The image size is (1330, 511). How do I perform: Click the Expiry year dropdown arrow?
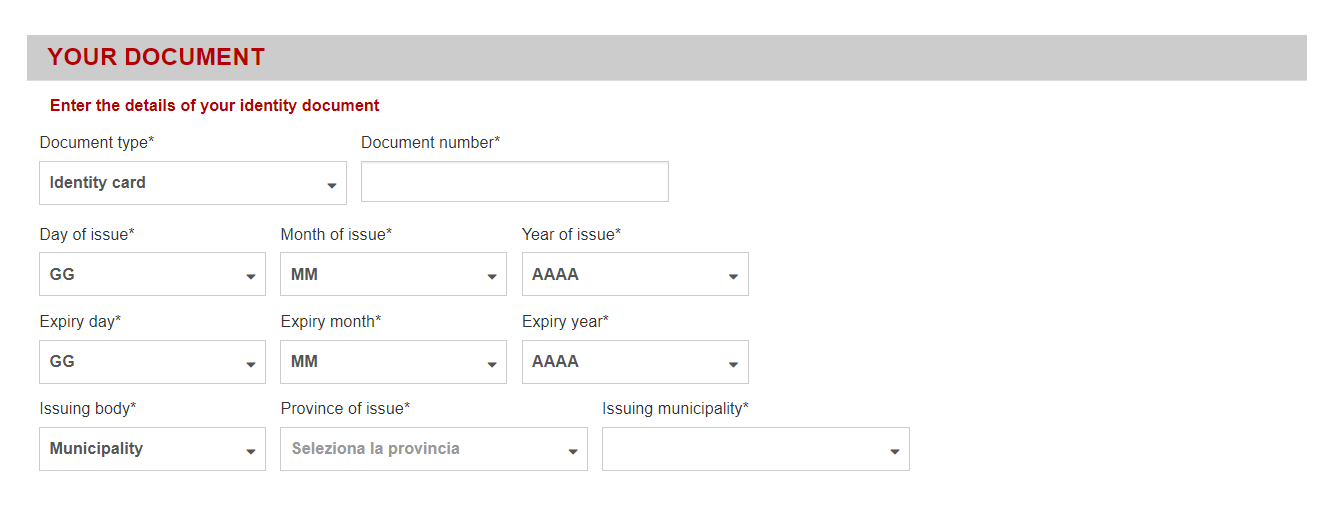[x=733, y=364]
